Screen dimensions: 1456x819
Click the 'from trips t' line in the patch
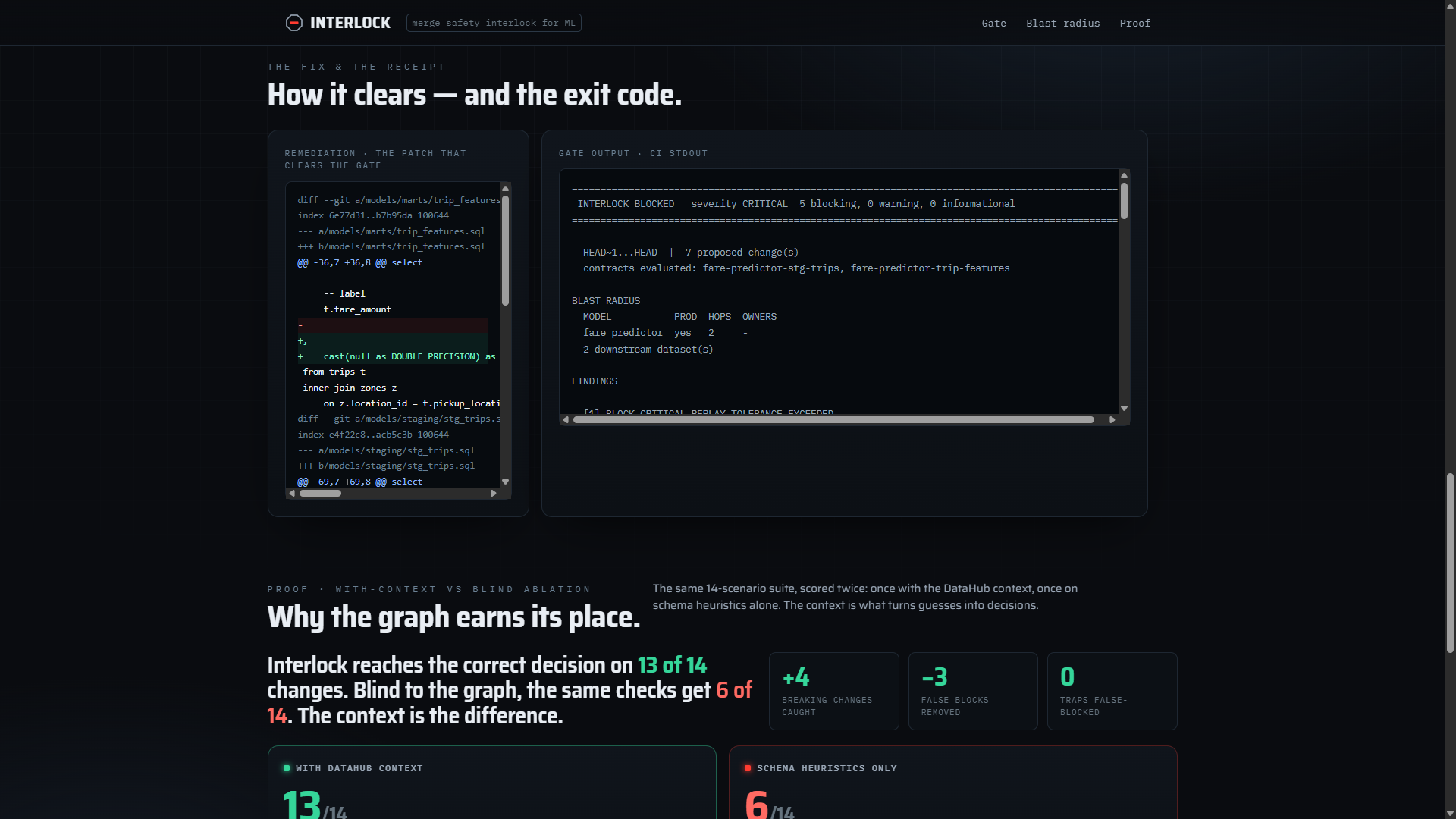click(334, 372)
